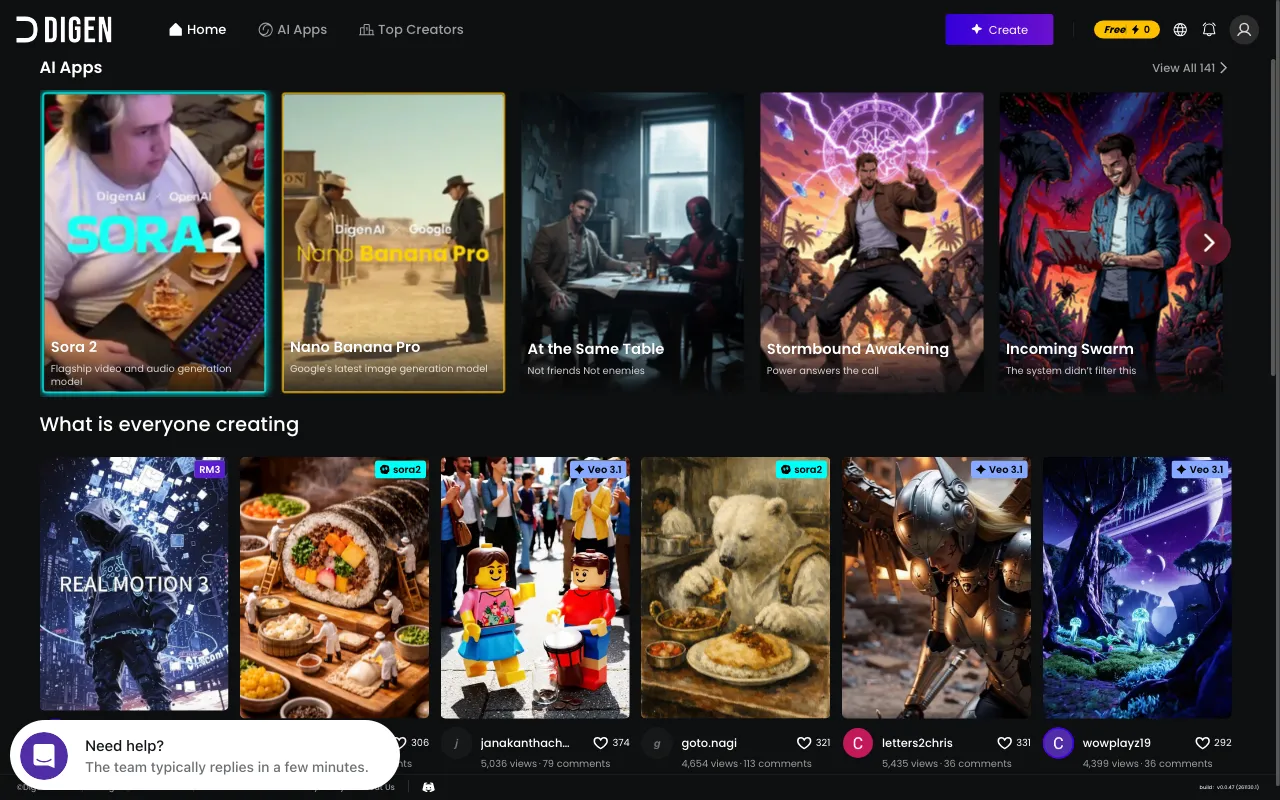Image resolution: width=1280 pixels, height=800 pixels.
Task: Open the Top Creators tab
Action: tap(411, 30)
